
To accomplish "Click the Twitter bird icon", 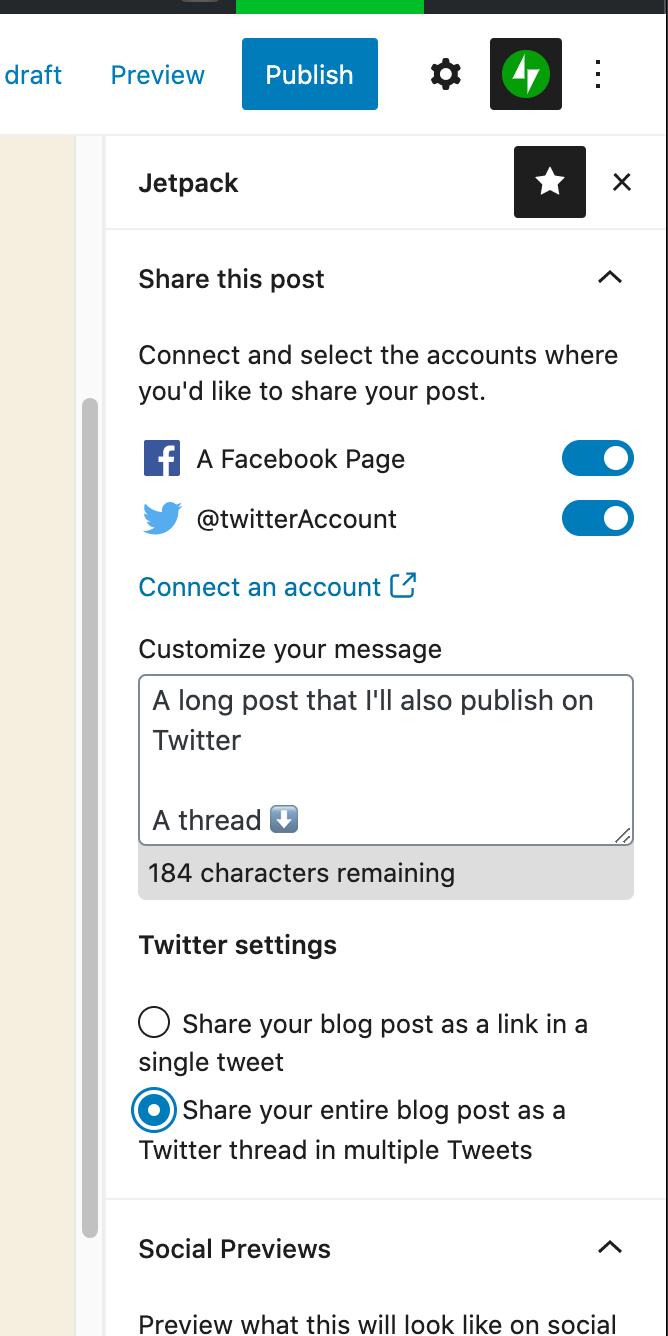I will (x=161, y=518).
